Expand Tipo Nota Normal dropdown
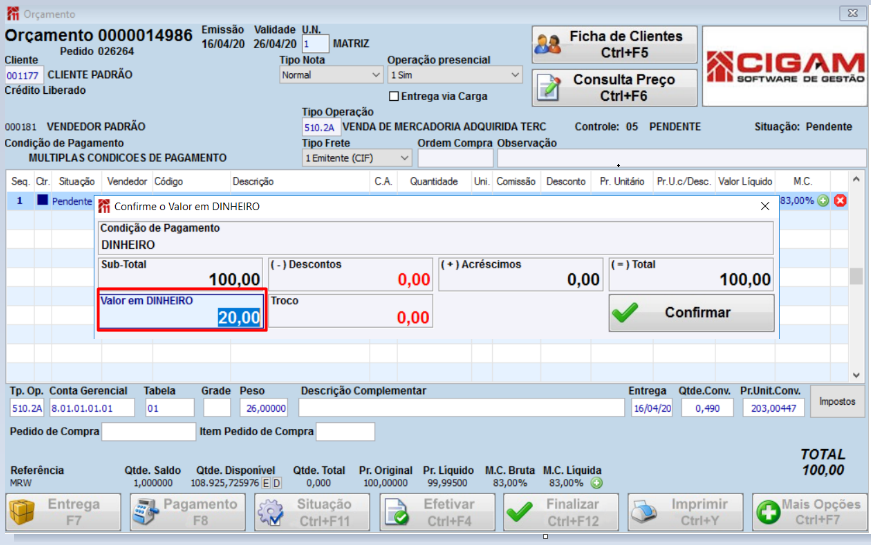This screenshot has width=871, height=545. (331, 75)
